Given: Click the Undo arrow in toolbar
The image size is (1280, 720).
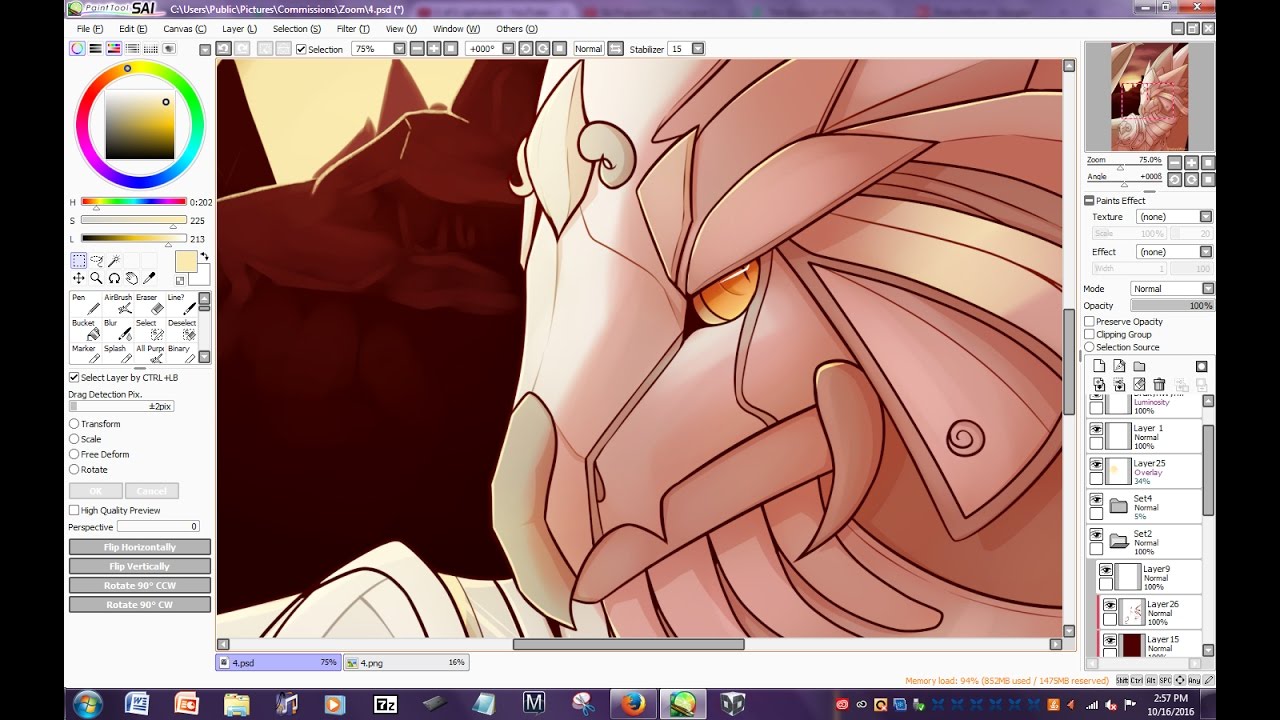Looking at the screenshot, I should 224,48.
